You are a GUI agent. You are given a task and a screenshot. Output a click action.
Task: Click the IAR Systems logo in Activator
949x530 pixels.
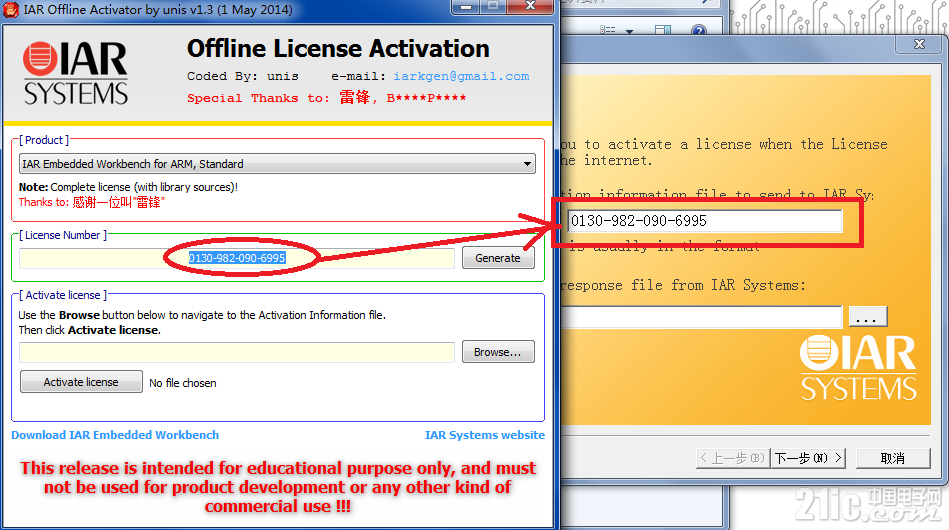76,73
